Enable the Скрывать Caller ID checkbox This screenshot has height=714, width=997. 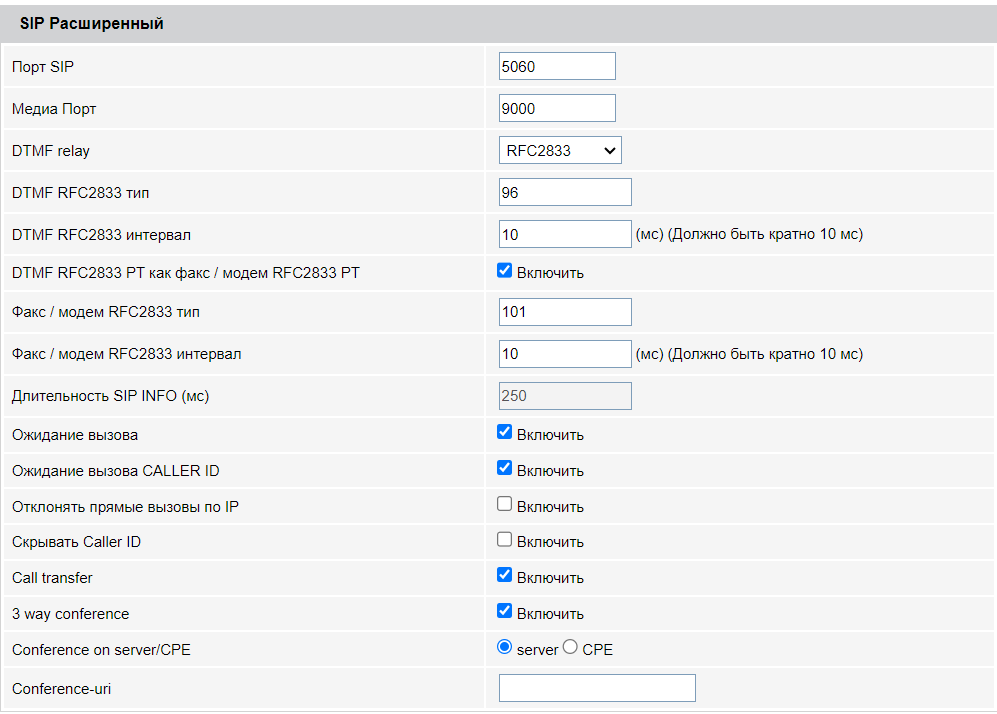click(505, 541)
